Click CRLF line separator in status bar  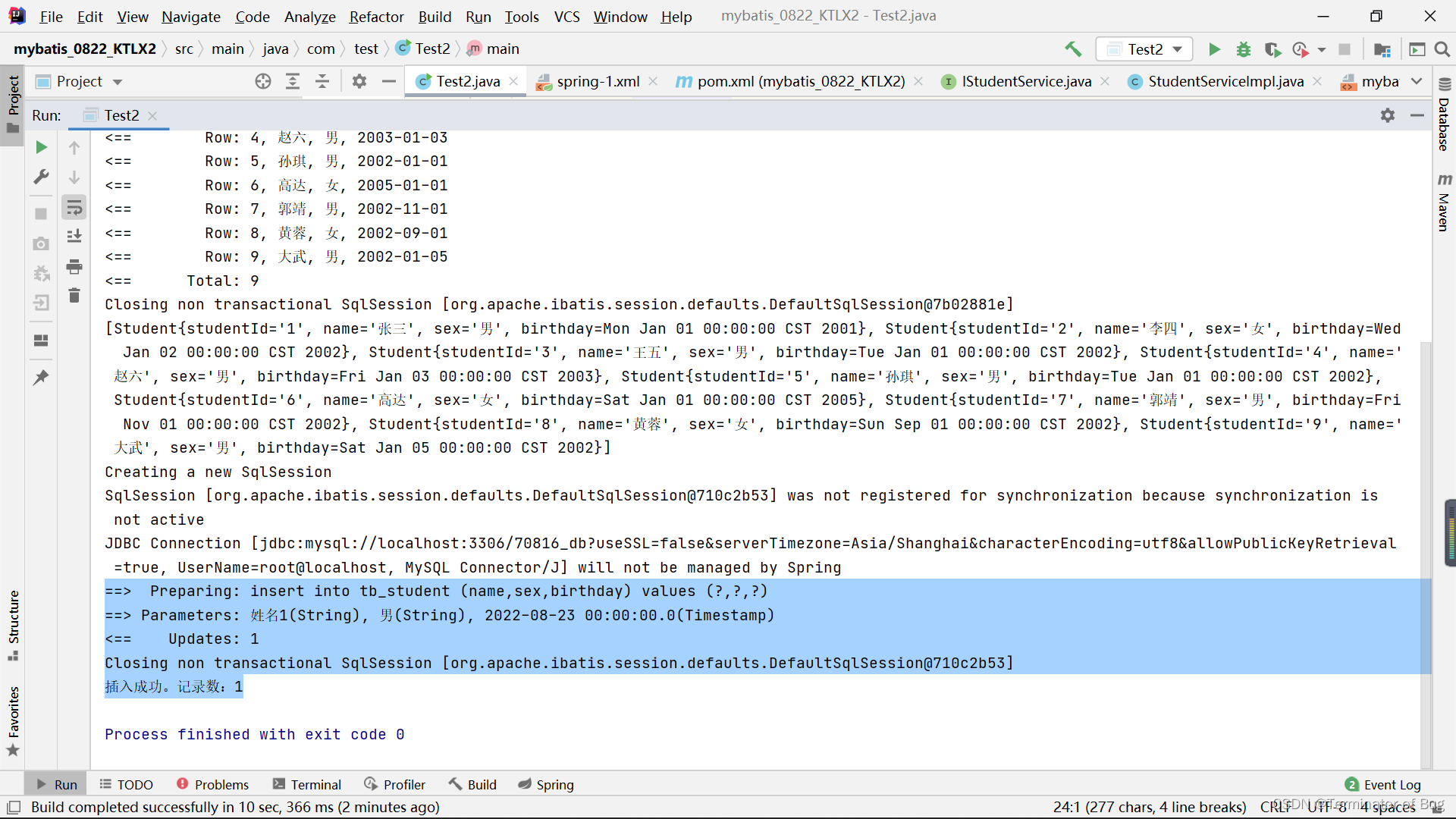click(x=1275, y=807)
